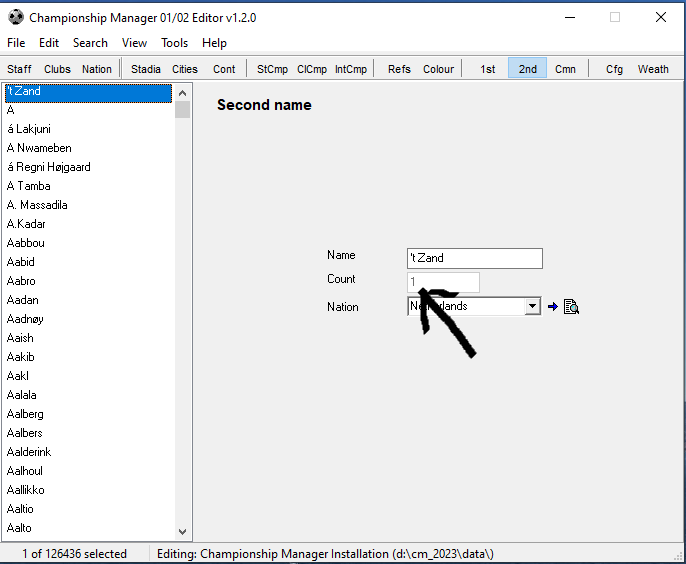Close the Championship Manager Editor window
Screen dimensions: 686x564
coord(661,18)
